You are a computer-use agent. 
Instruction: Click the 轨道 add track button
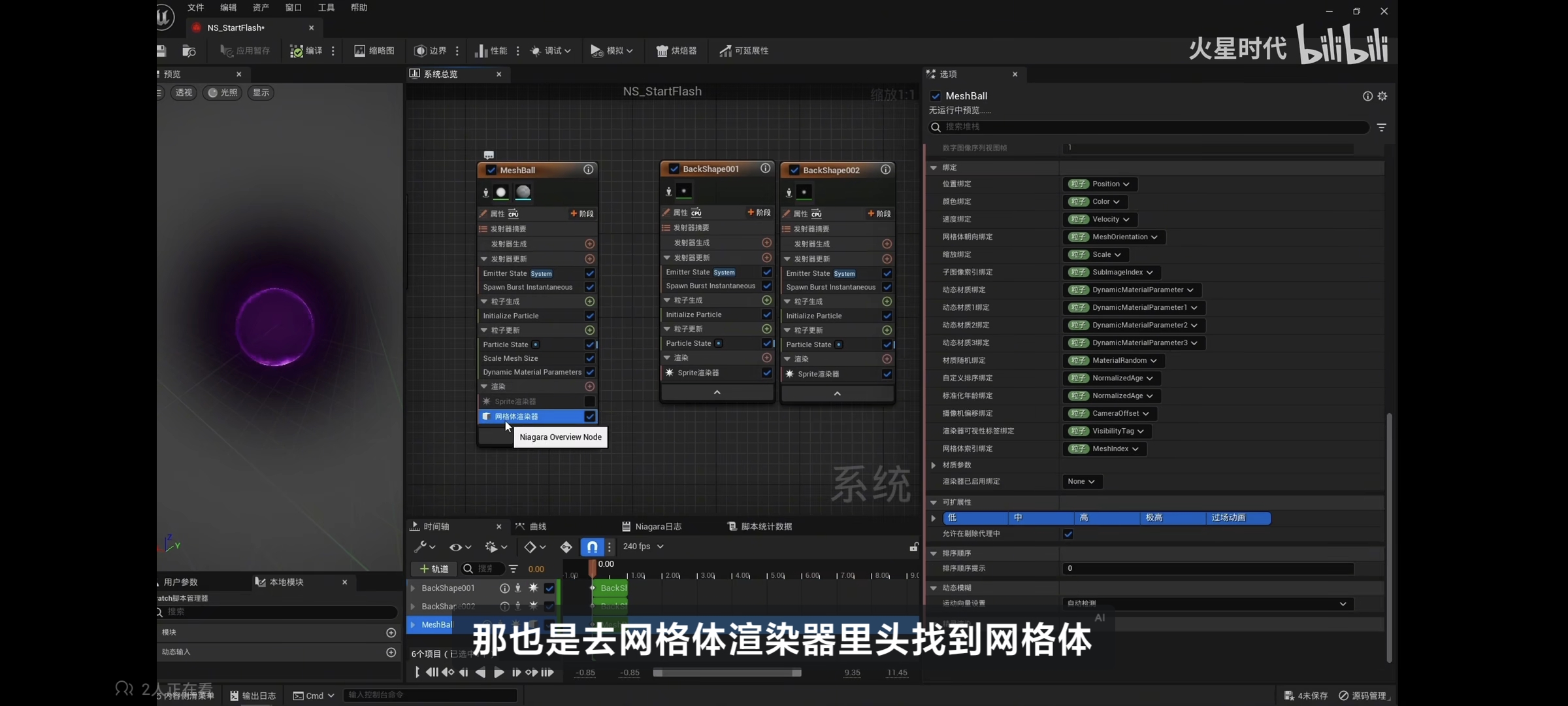434,569
